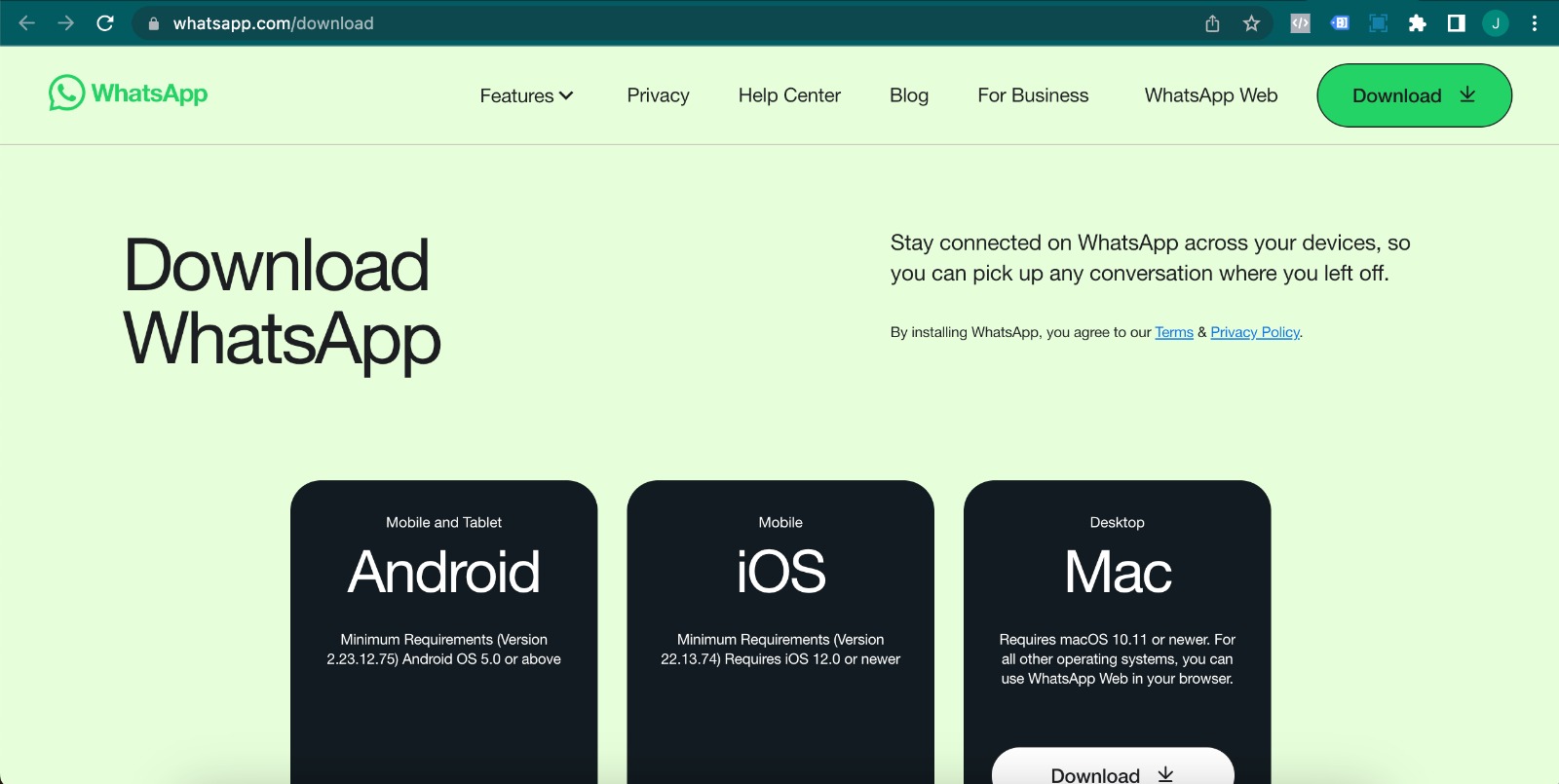This screenshot has width=1559, height=784.
Task: Select For Business in the nav bar
Action: point(1033,95)
